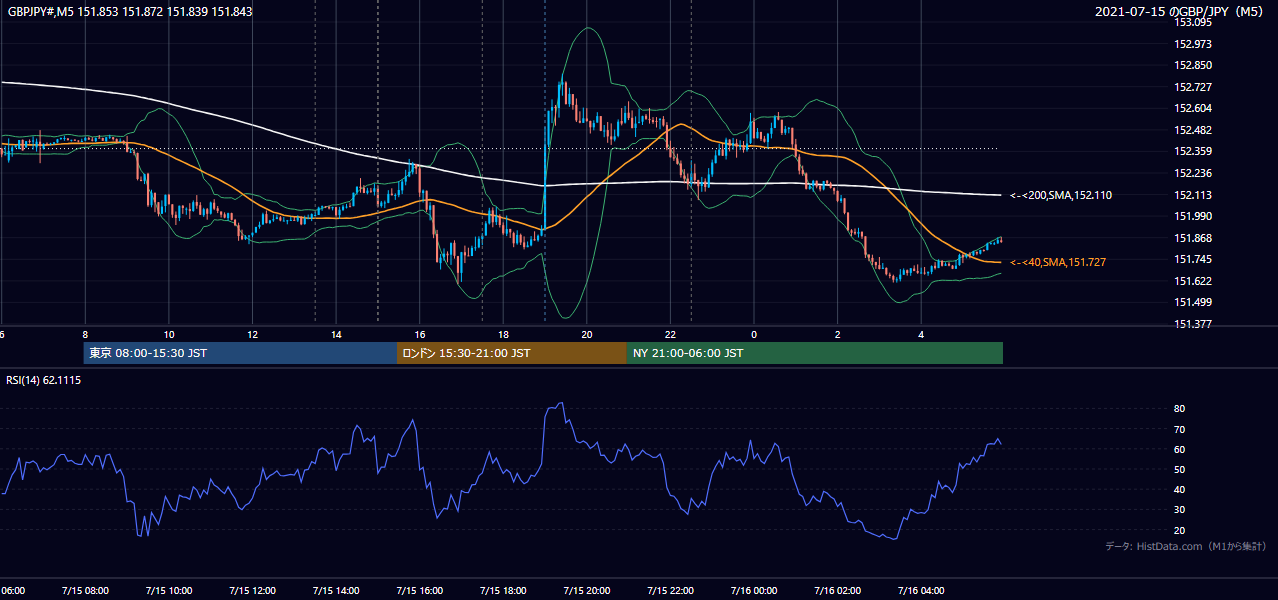Screen dimensions: 1278x600
Task: Click hour tick 12 under price chart
Action: 252,335
